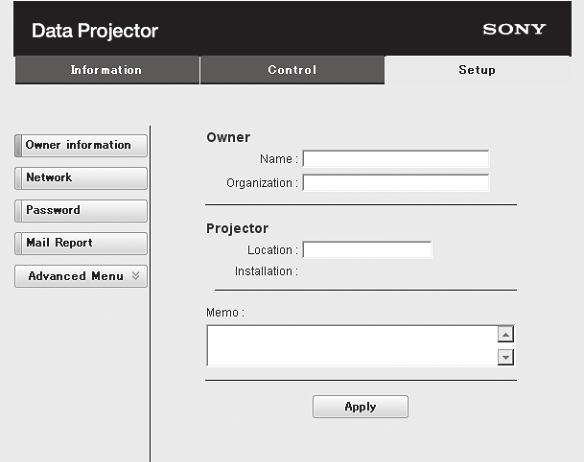The width and height of the screenshot is (584, 462).
Task: Click inside the Memo text area
Action: [x=352, y=345]
